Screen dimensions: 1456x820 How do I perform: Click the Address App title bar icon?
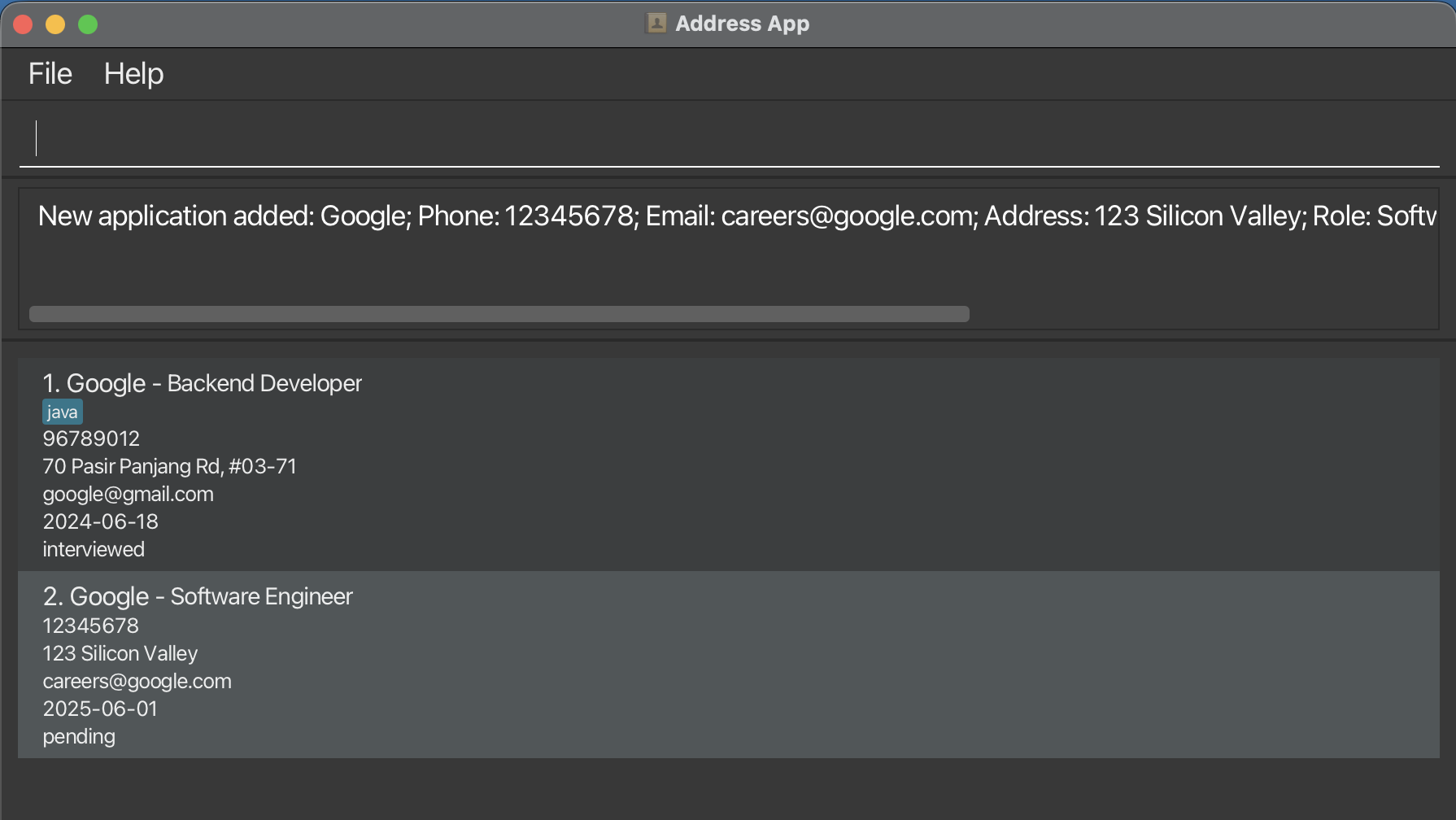pyautogui.click(x=656, y=24)
